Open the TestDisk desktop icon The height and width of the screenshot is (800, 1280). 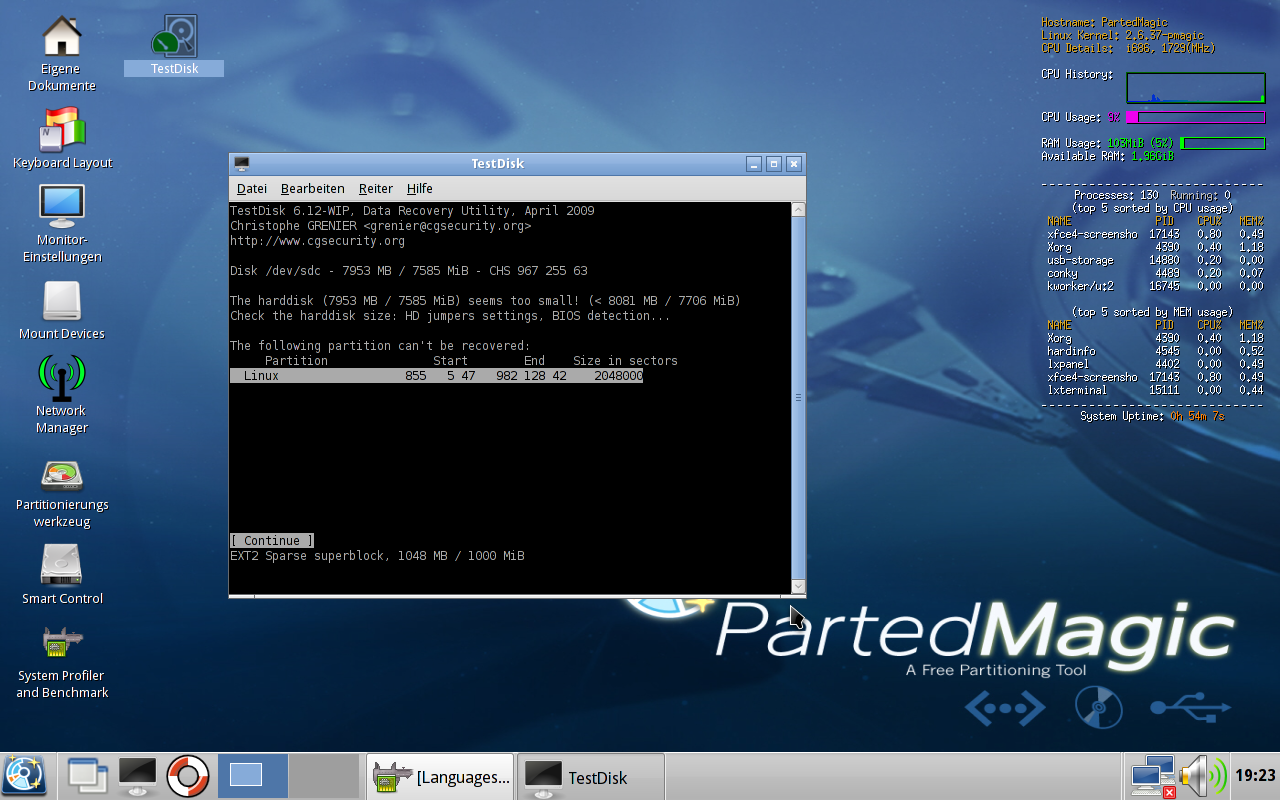click(x=174, y=45)
